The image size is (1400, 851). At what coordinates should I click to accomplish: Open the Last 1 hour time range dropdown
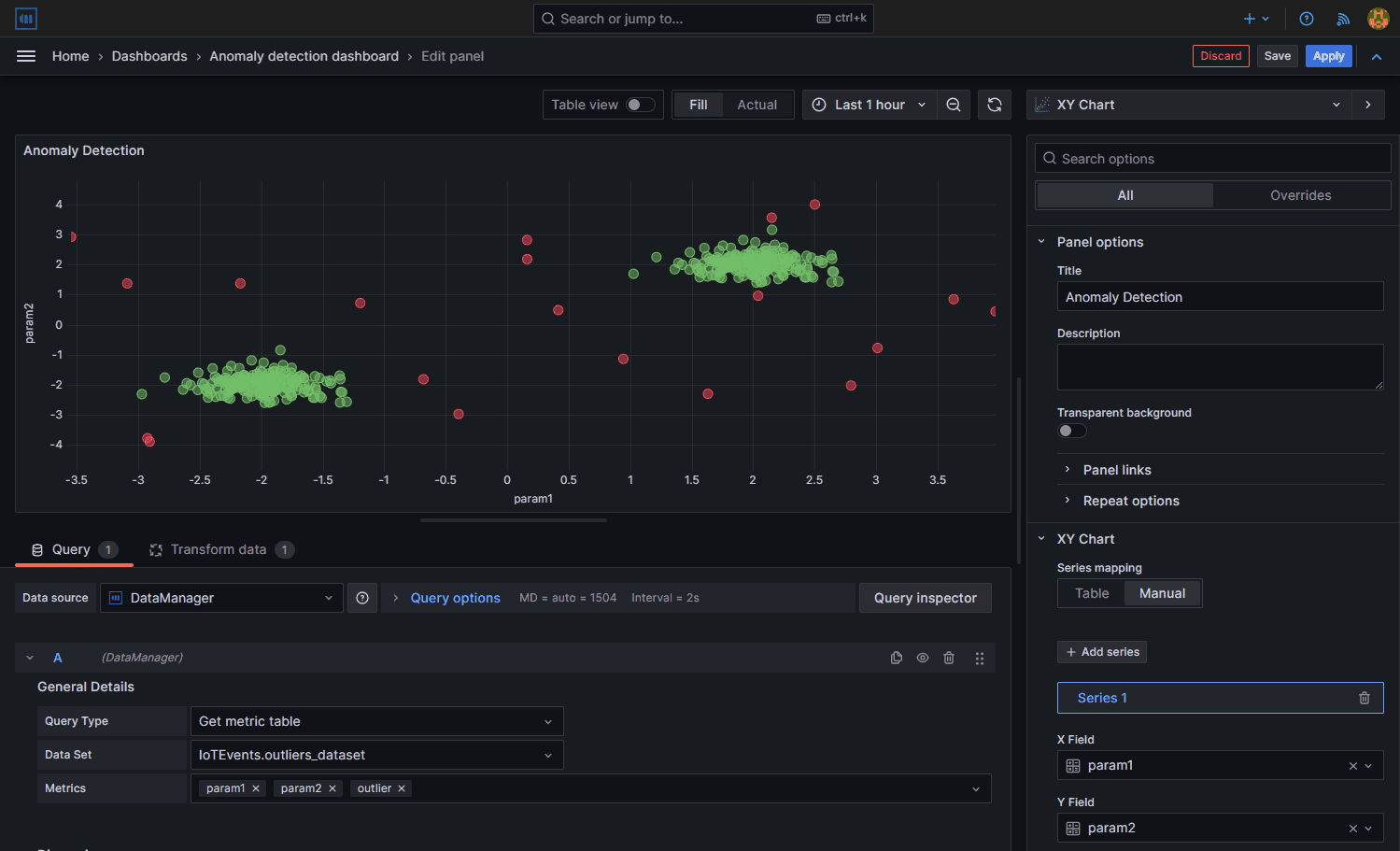(x=869, y=105)
